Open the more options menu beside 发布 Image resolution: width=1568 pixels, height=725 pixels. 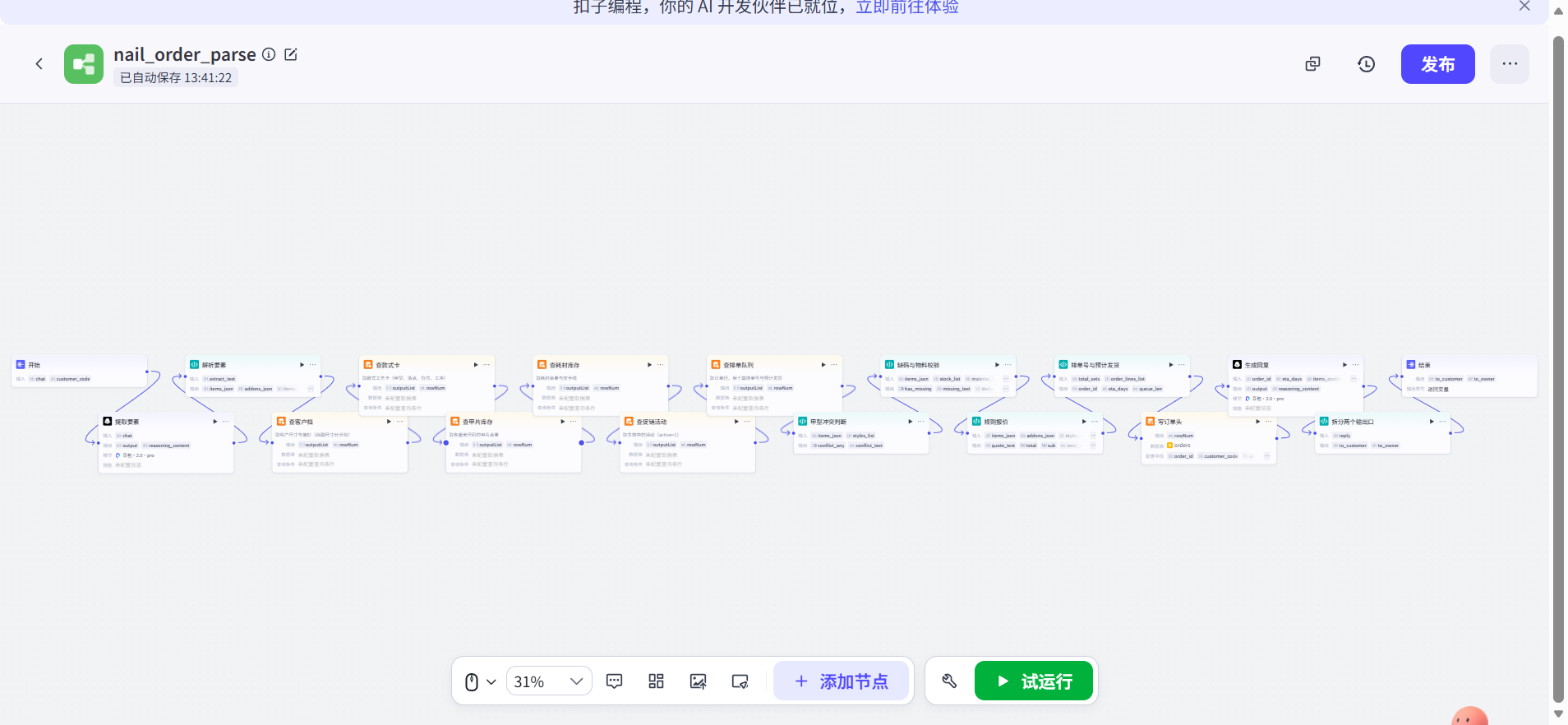1510,64
